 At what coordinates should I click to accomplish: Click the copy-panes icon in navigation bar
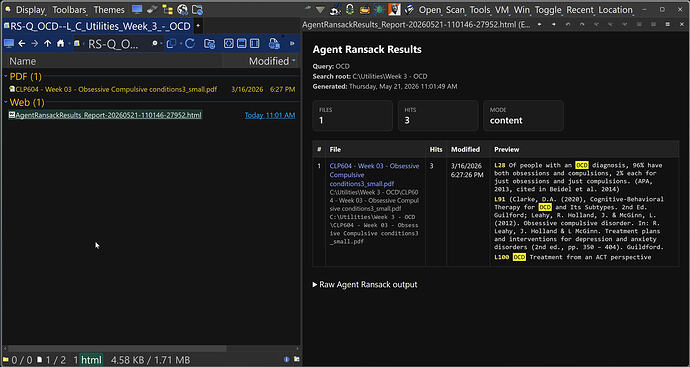[172, 44]
